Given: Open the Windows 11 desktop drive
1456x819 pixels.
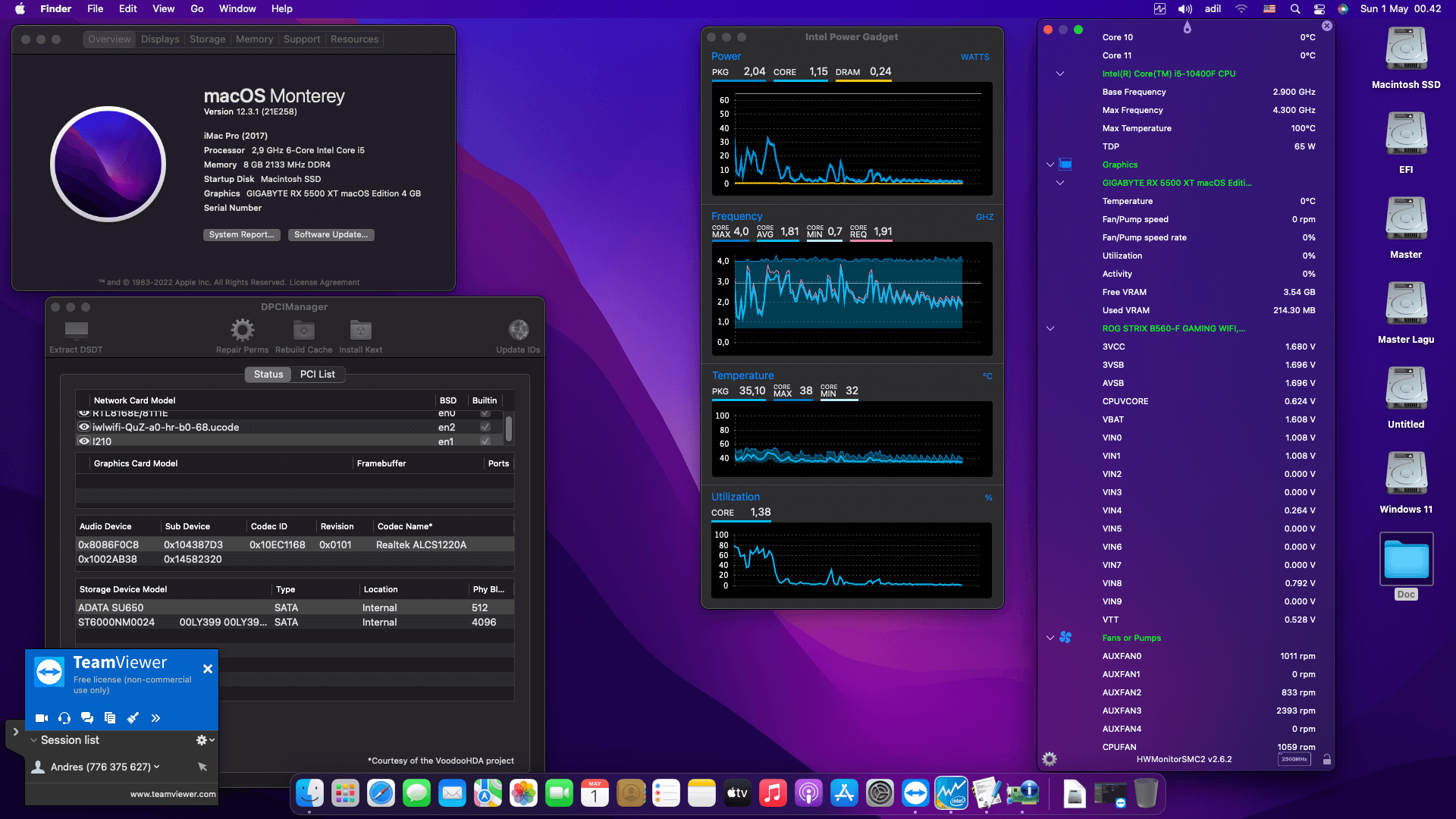Looking at the screenshot, I should (x=1406, y=483).
